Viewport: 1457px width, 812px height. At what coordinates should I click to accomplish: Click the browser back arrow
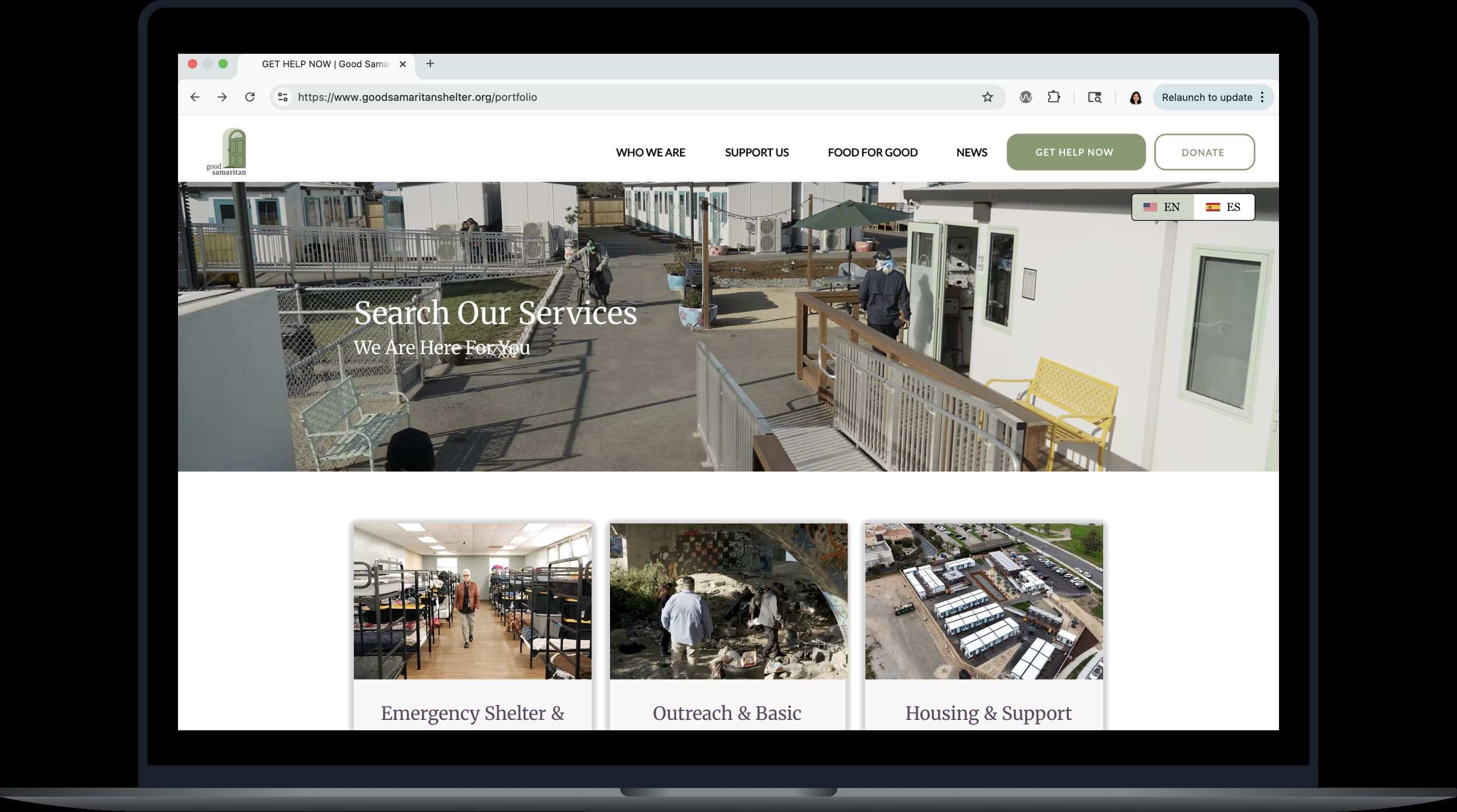(x=195, y=97)
